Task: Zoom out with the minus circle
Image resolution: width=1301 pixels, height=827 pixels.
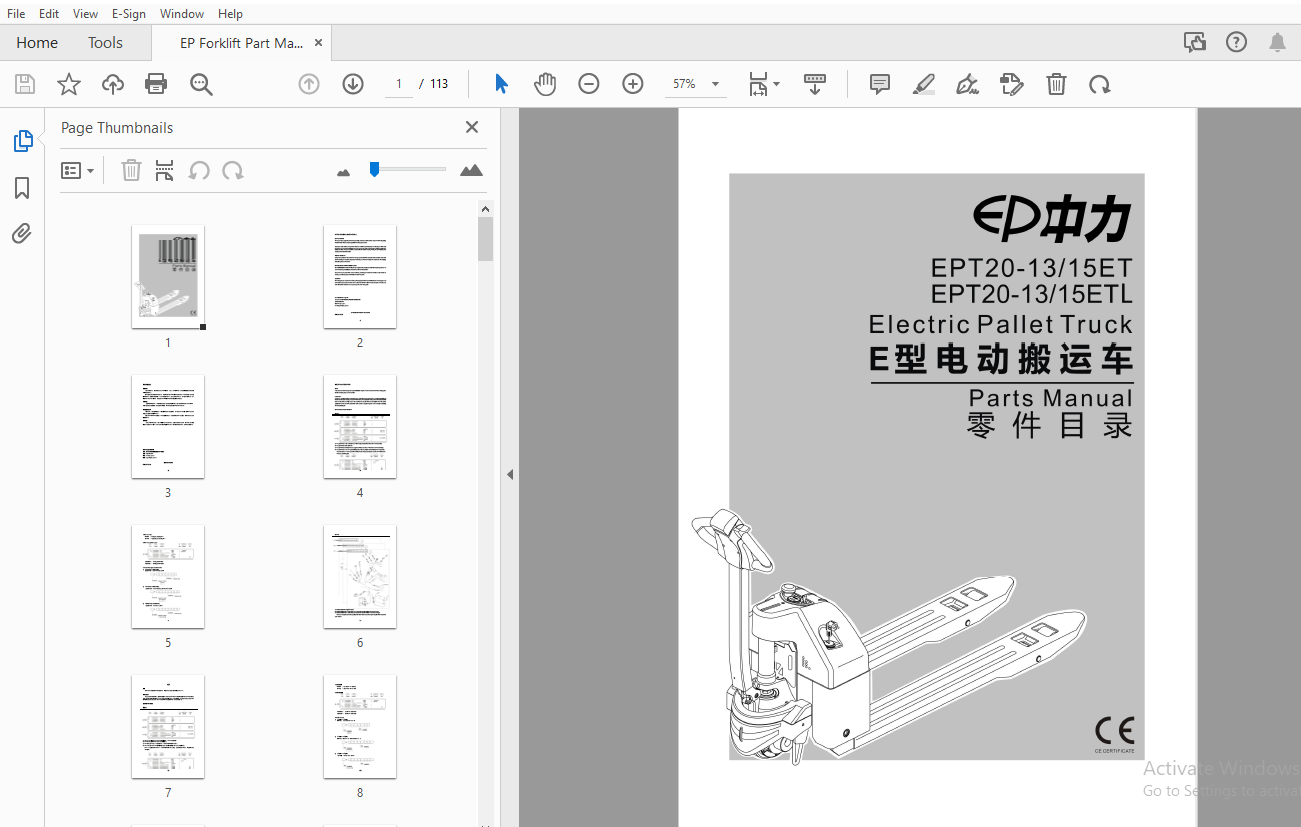Action: tap(589, 84)
